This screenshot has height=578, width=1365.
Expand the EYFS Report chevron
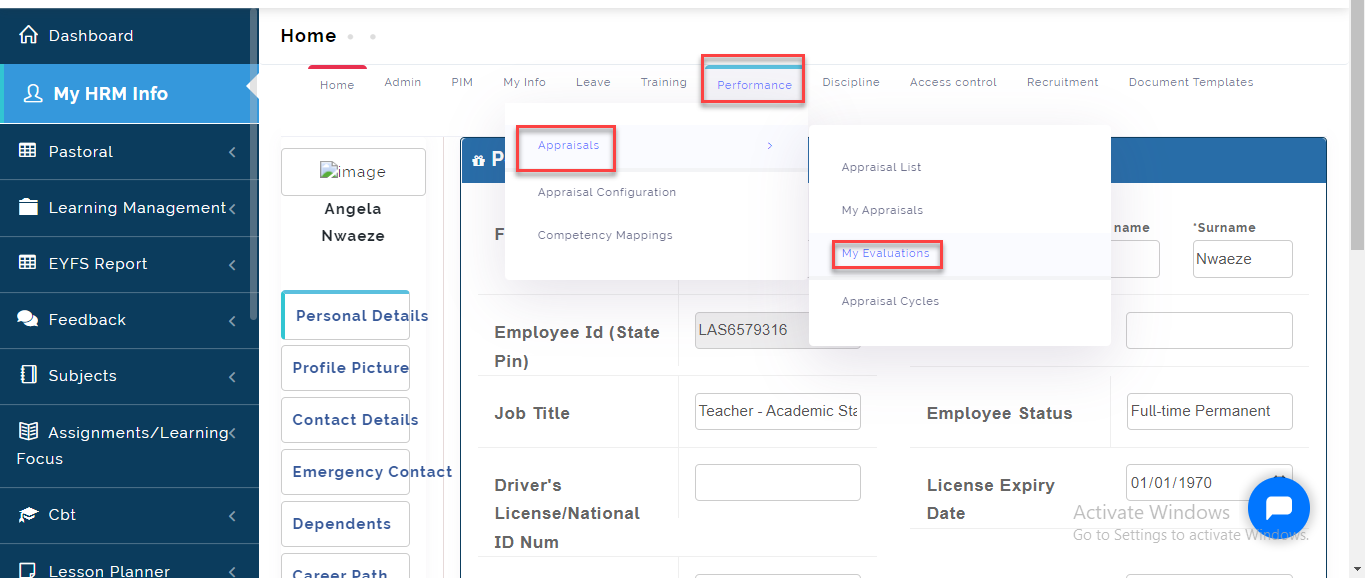tap(232, 264)
